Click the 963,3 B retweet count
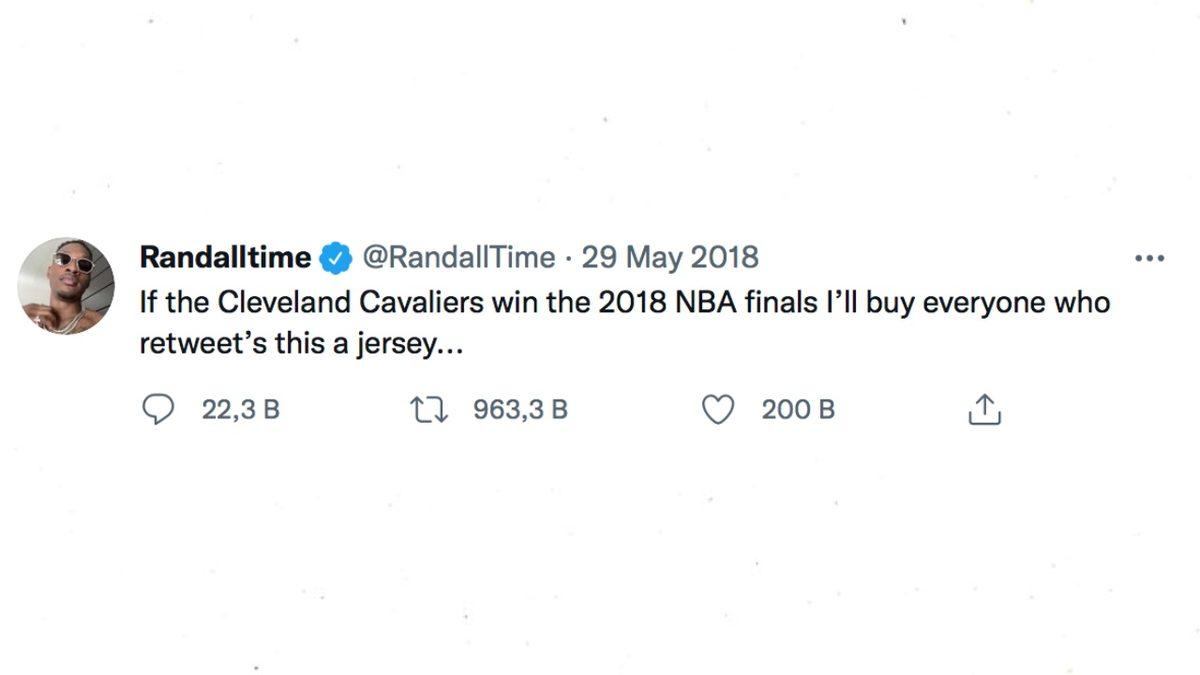1200x675 pixels. click(x=520, y=410)
